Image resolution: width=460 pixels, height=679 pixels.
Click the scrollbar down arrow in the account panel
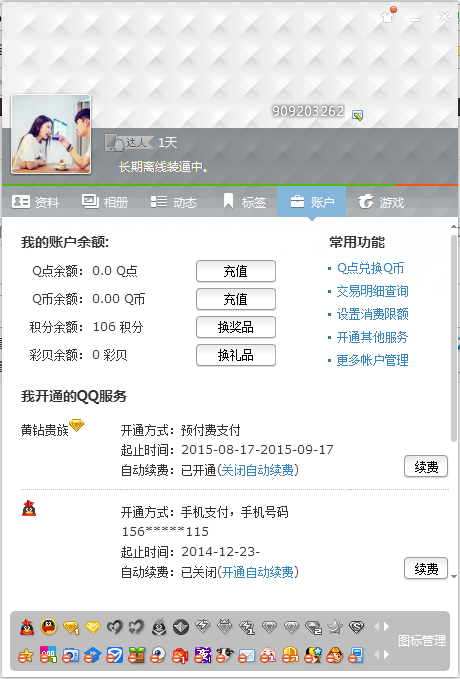454,576
